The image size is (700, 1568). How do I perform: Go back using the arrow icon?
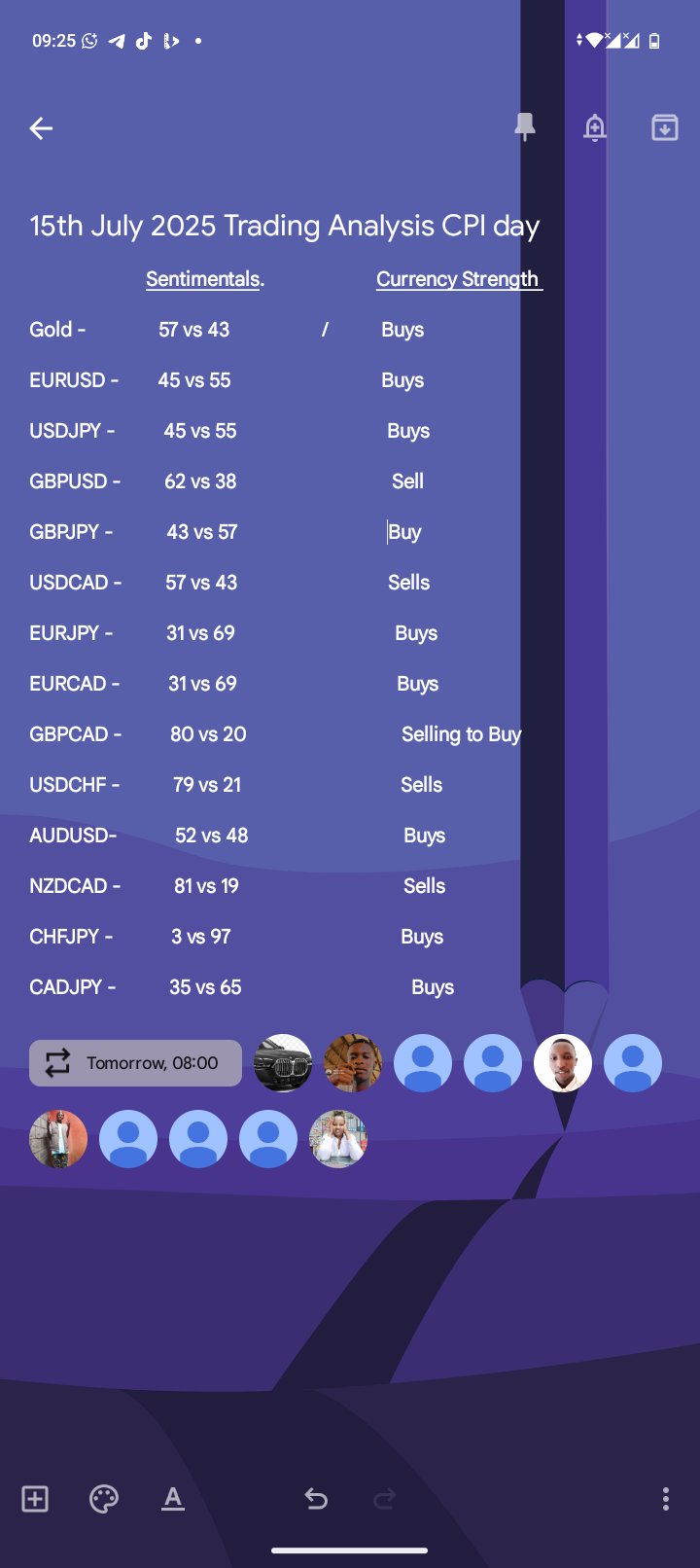point(41,128)
